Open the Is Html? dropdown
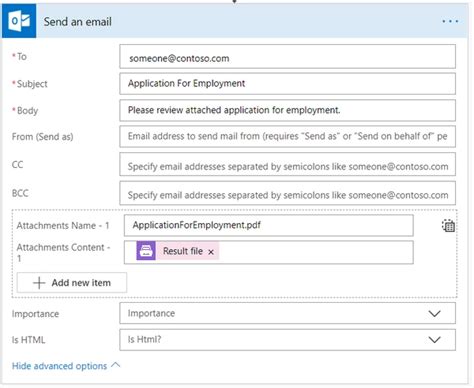 [x=287, y=340]
